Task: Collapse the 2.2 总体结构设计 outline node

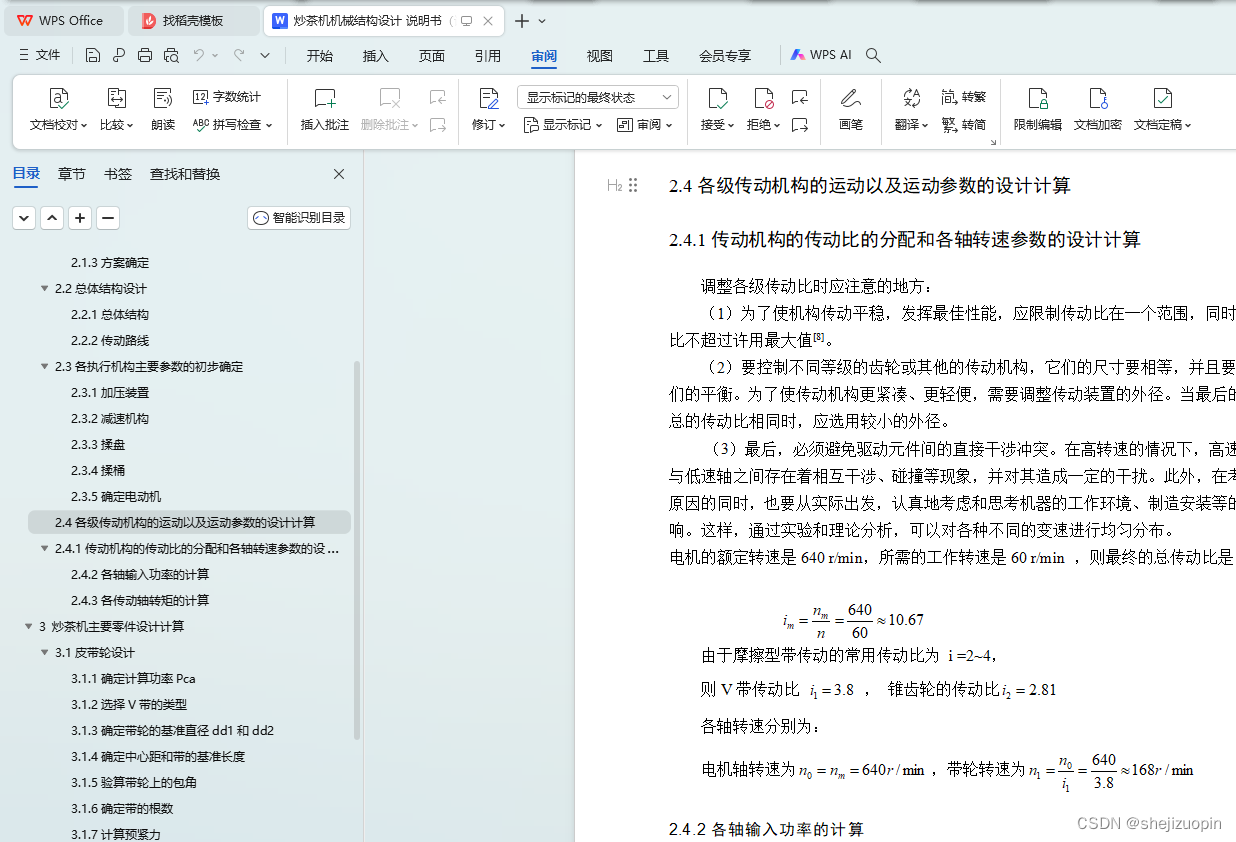Action: point(44,288)
